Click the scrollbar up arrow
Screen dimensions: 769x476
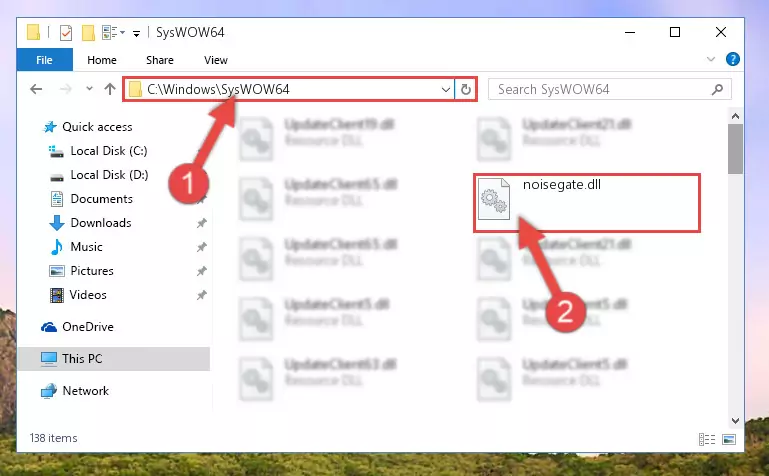tap(735, 116)
